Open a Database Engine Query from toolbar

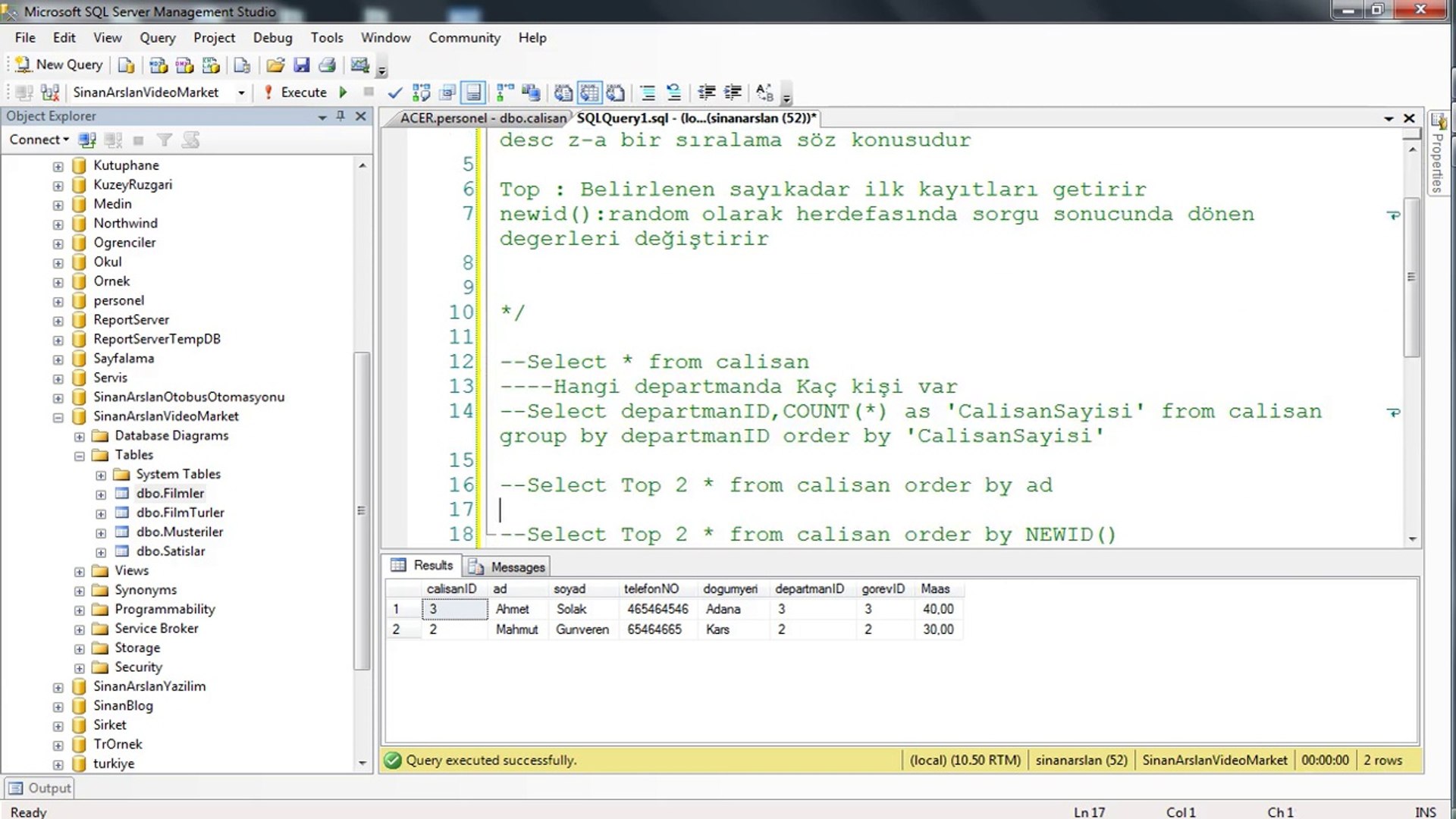click(126, 65)
